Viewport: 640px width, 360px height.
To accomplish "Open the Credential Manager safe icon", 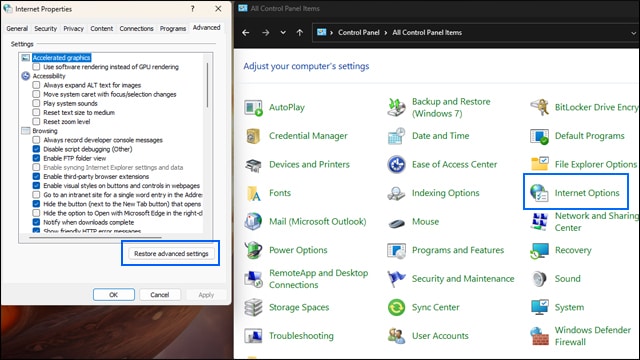I will coord(253,136).
